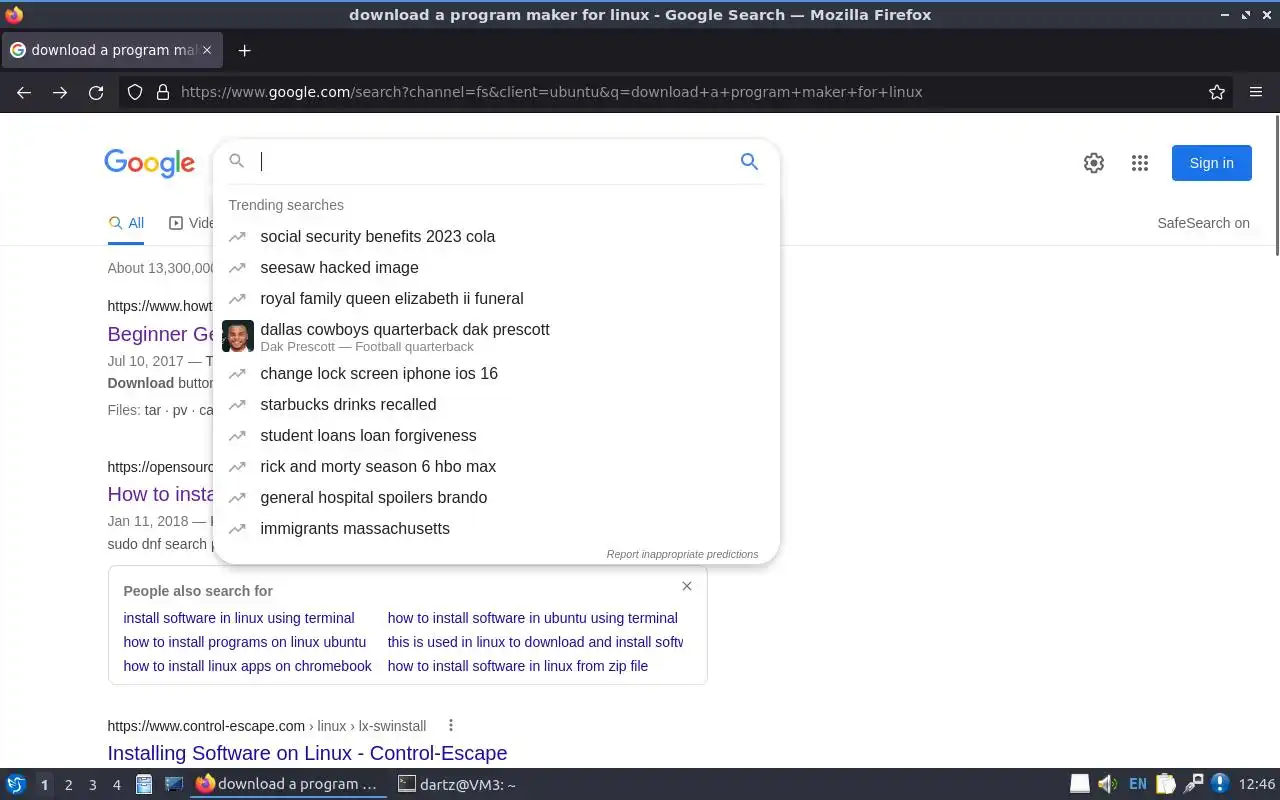Choose suggestion immigrants massachusetts
The width and height of the screenshot is (1280, 800).
[496, 528]
